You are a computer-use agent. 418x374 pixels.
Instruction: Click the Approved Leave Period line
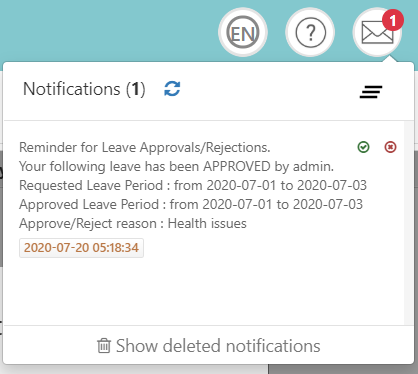pos(191,204)
